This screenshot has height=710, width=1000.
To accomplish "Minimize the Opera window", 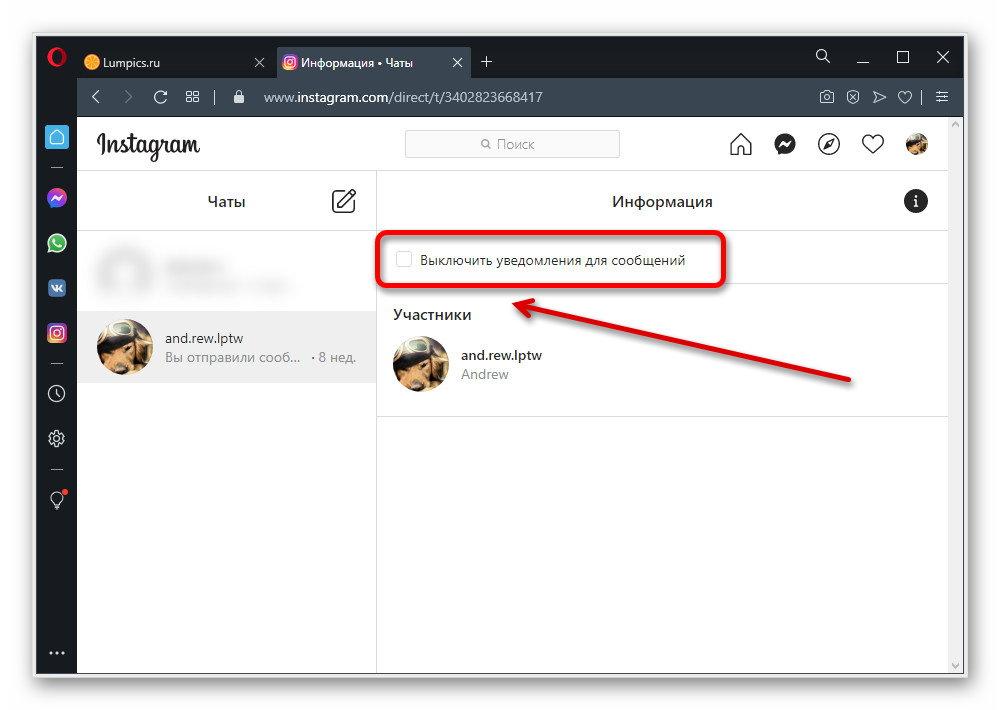I will [x=863, y=58].
